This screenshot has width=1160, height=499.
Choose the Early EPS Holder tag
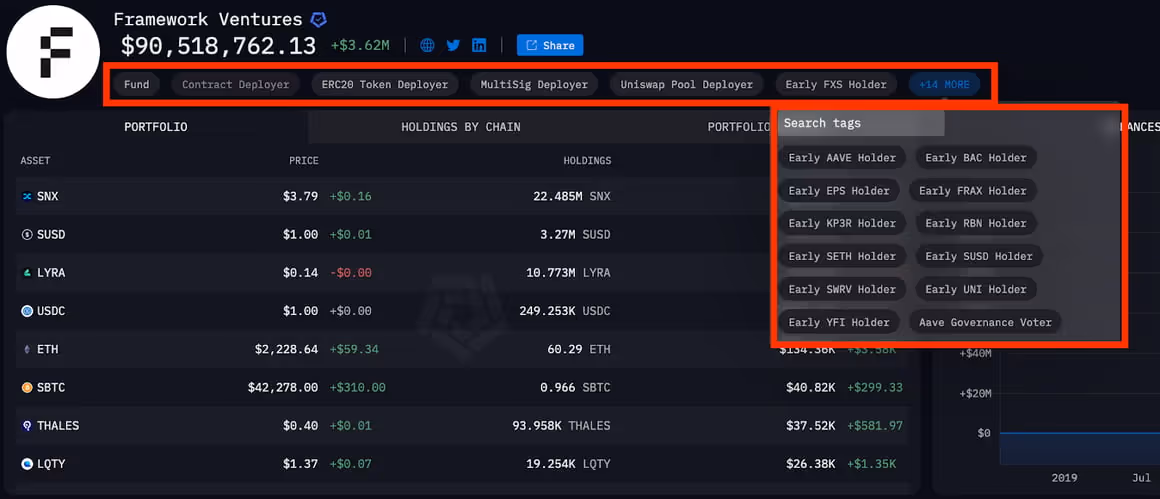[x=839, y=191]
